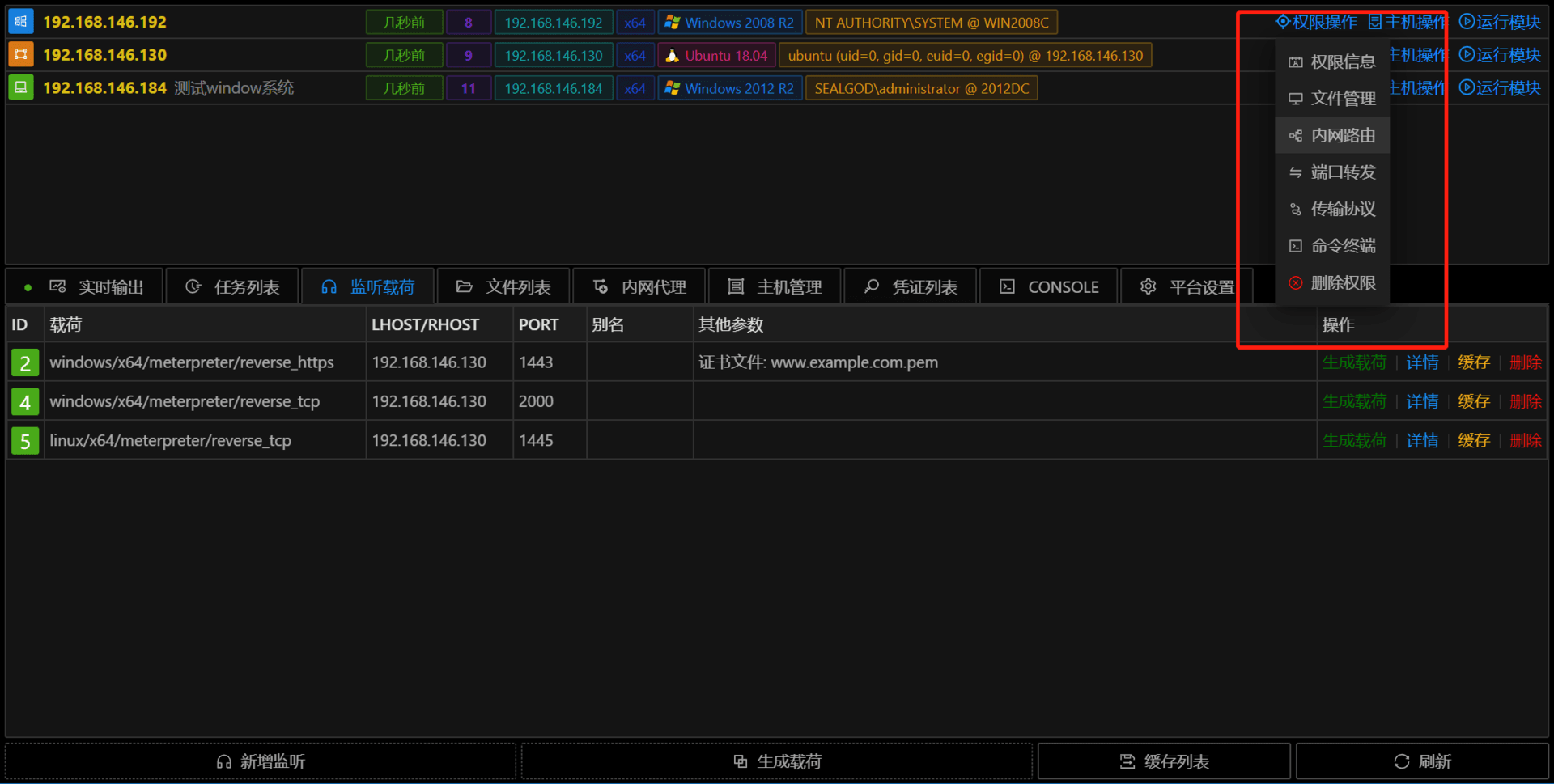This screenshot has width=1554, height=784.
Task: Click 缓存 for listener ID 2
Action: (x=1474, y=362)
